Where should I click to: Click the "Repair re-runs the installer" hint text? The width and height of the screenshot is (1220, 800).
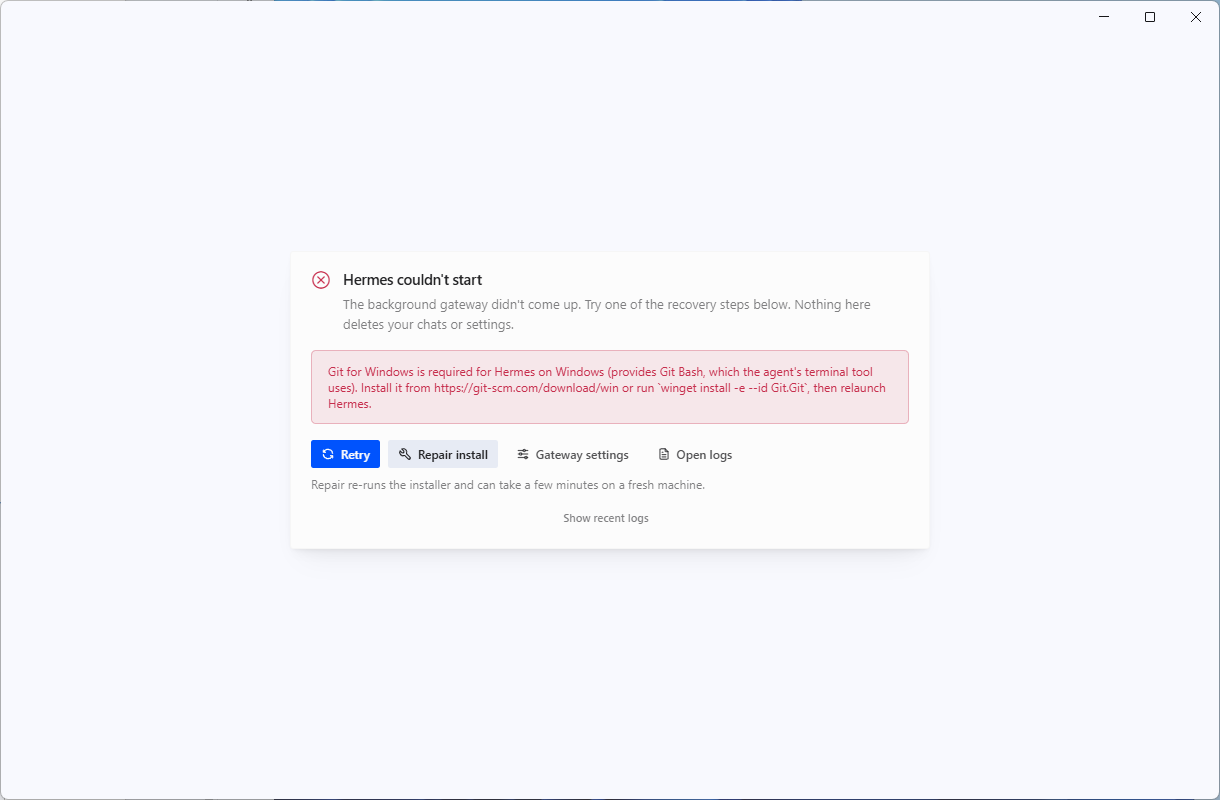[508, 485]
